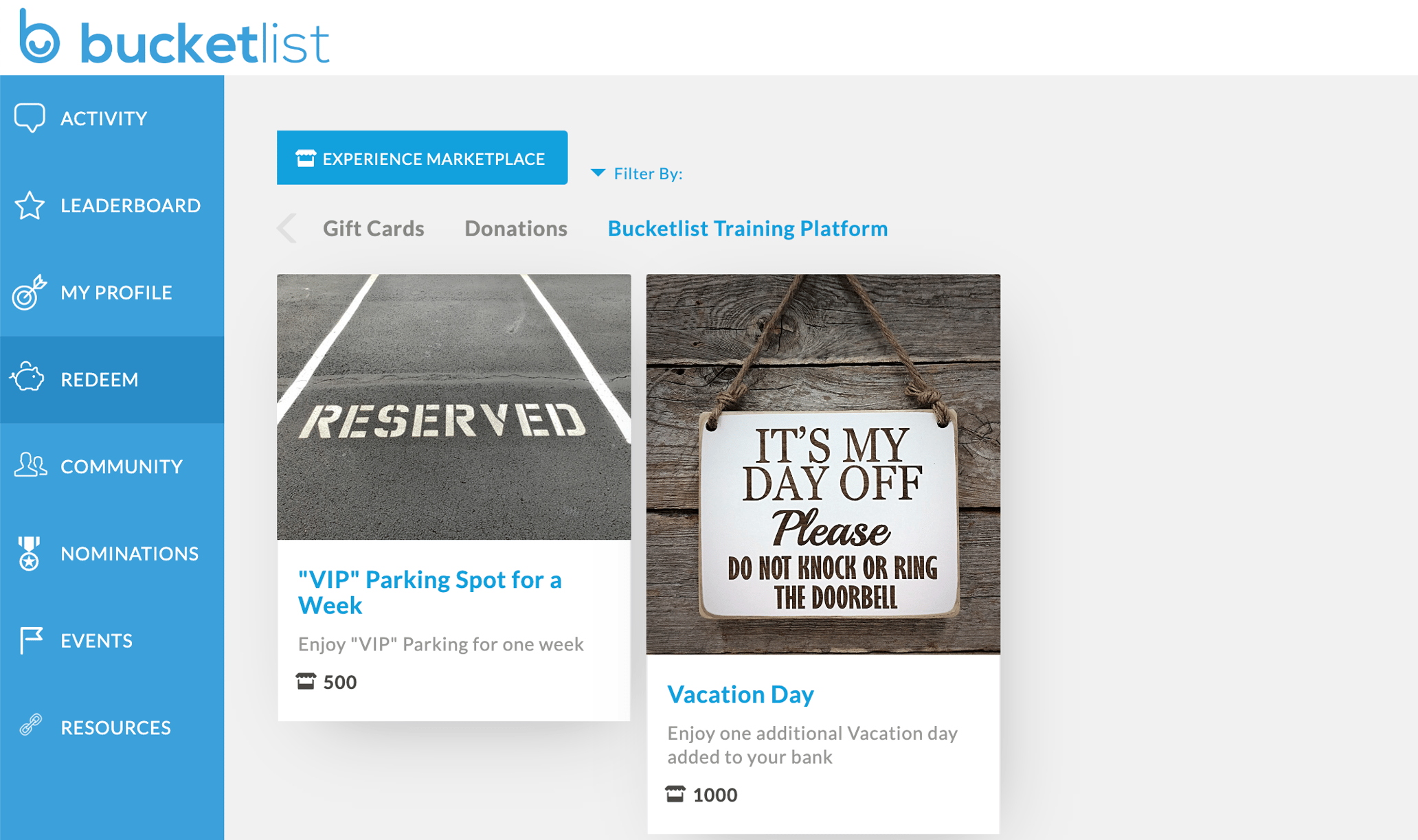
Task: Click the Events flag icon
Action: (x=31, y=640)
